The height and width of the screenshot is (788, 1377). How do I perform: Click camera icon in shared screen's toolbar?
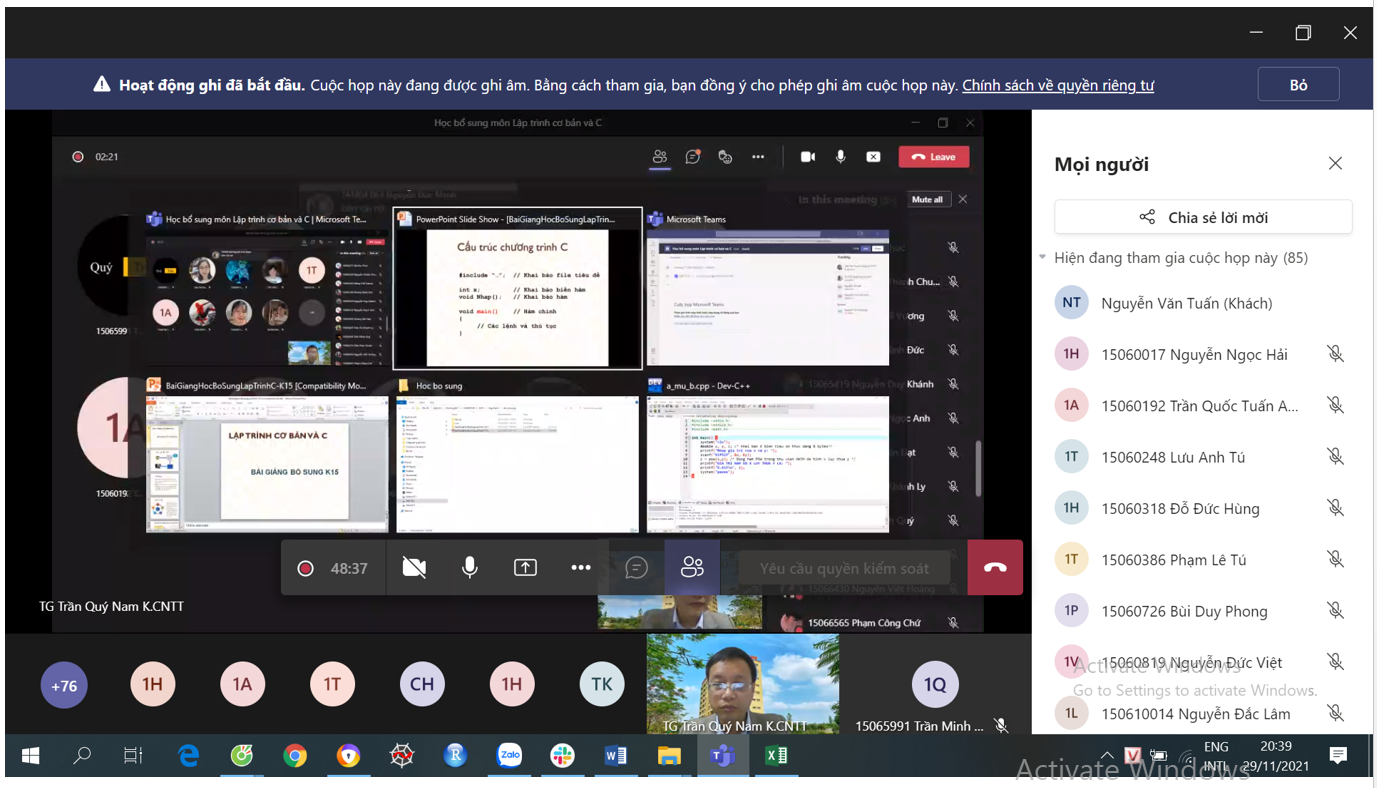click(x=808, y=157)
